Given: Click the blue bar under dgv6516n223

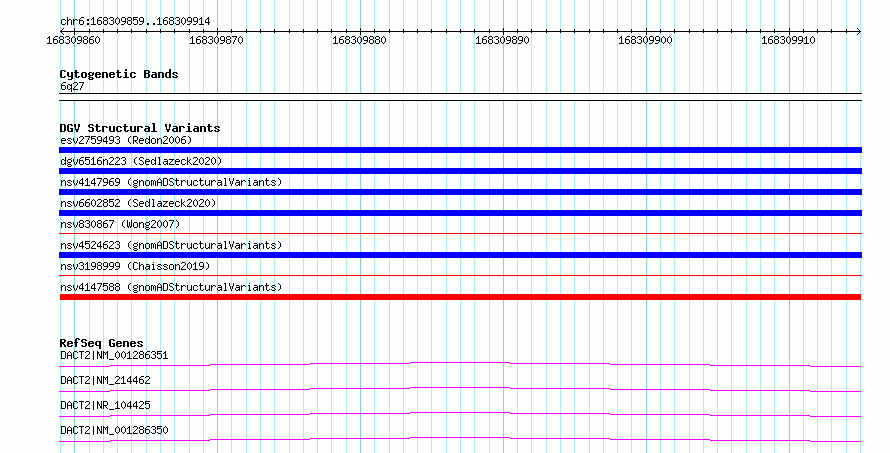Looking at the screenshot, I should [460, 171].
